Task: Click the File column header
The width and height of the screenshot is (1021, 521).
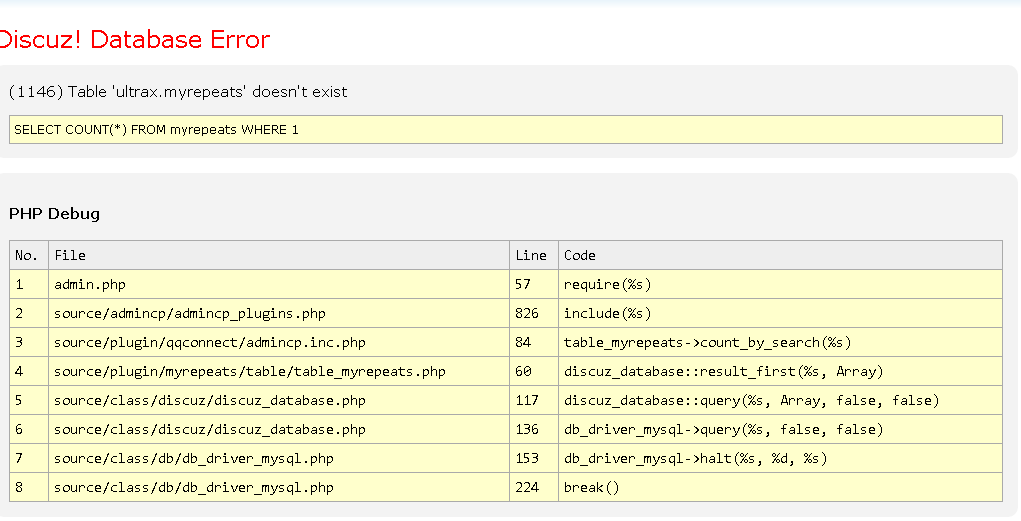Action: (x=70, y=256)
